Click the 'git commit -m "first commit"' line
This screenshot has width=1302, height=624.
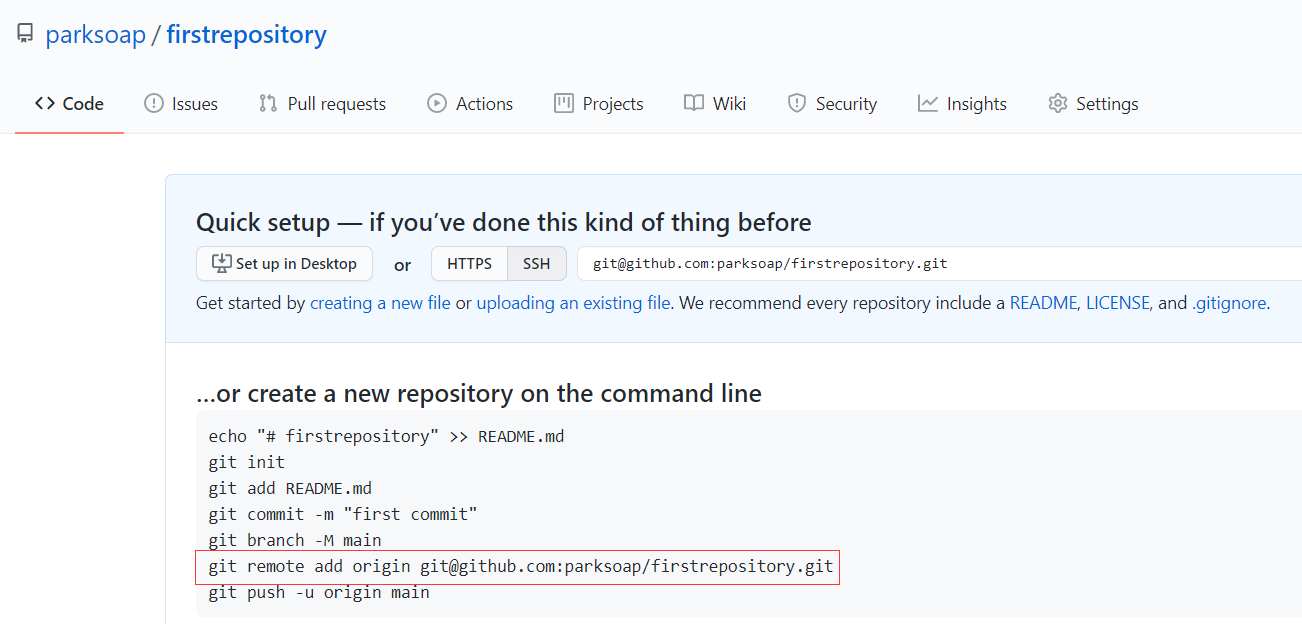pos(343,514)
